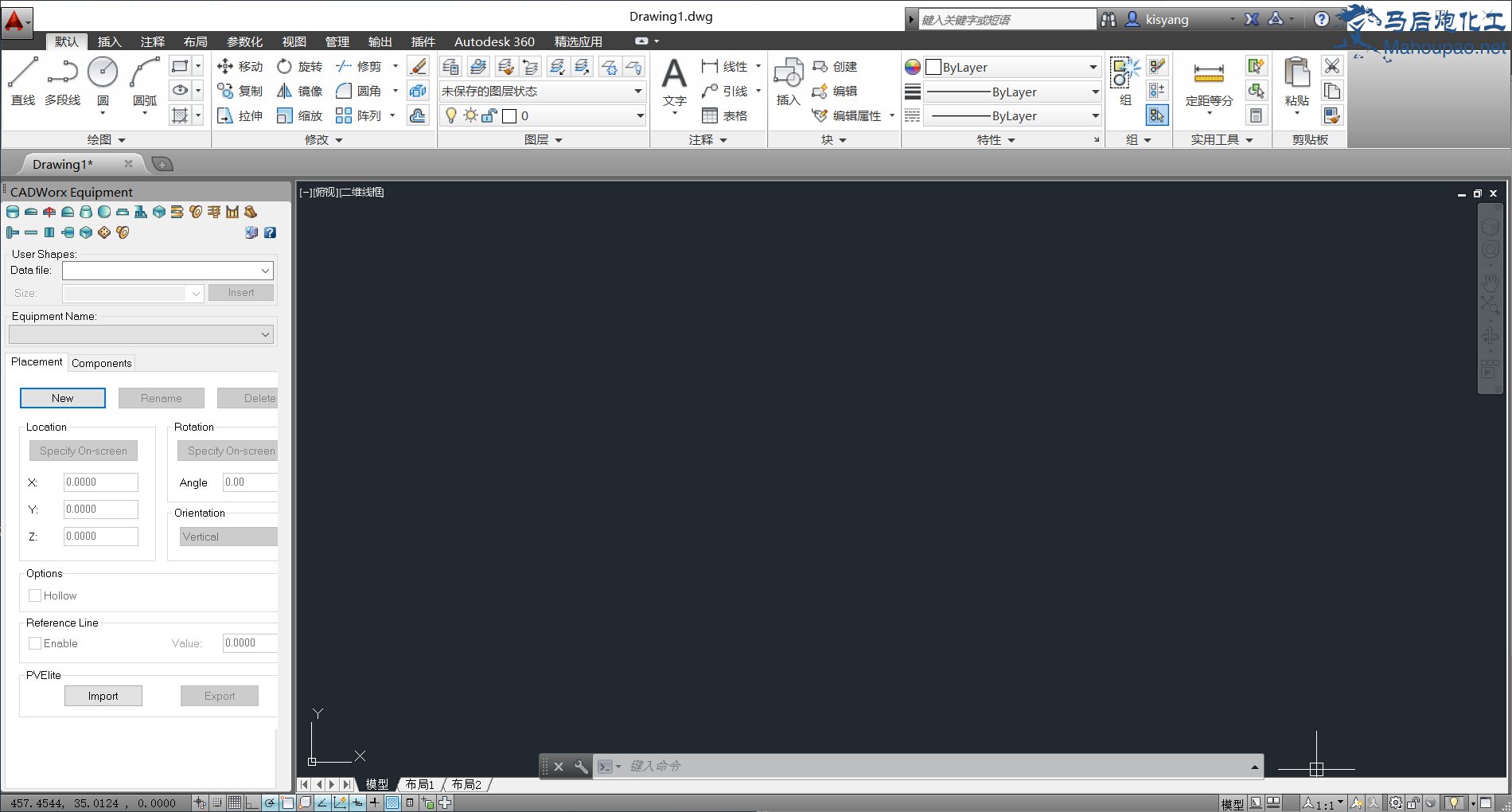Expand the 修改 (Modify) panel
This screenshot has height=812, width=1512.
324,140
